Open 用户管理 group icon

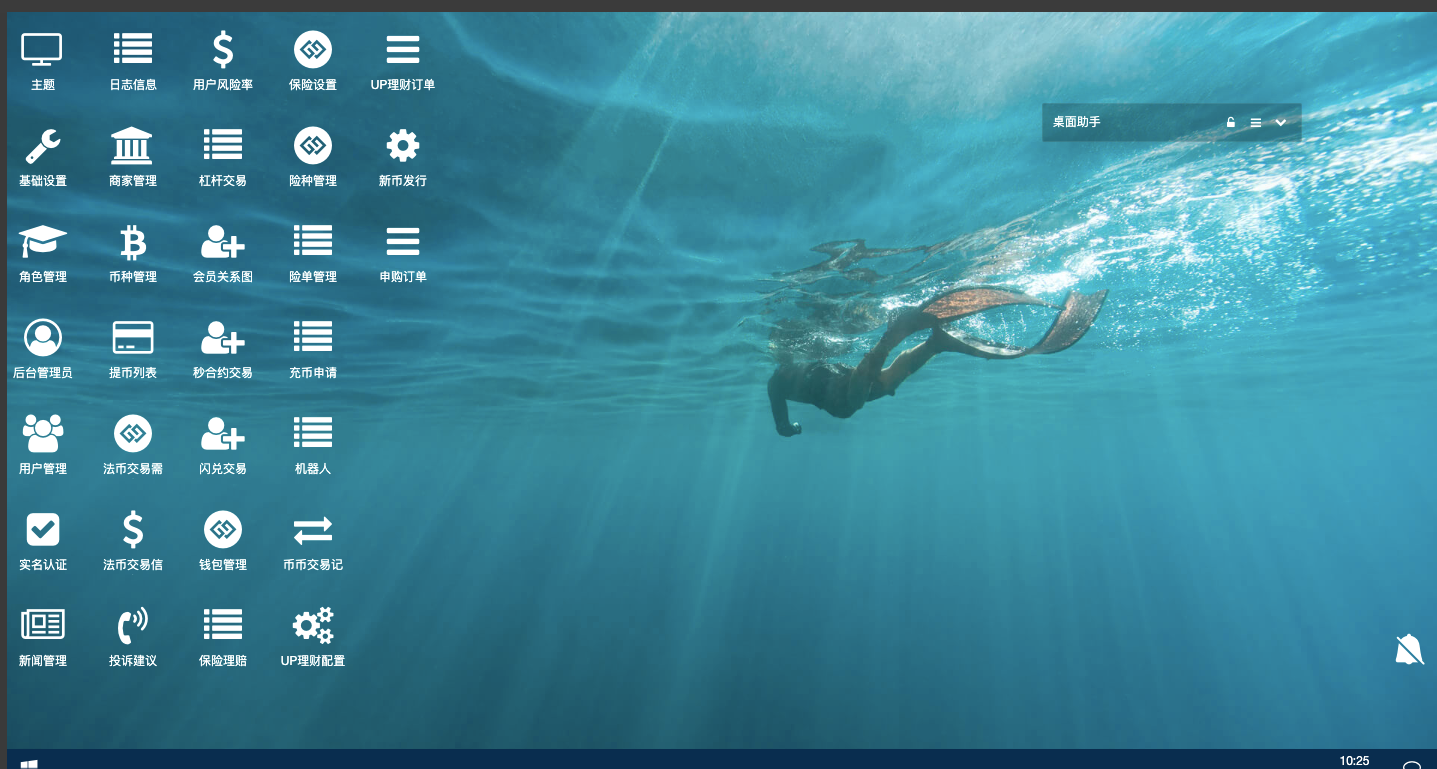pyautogui.click(x=42, y=434)
